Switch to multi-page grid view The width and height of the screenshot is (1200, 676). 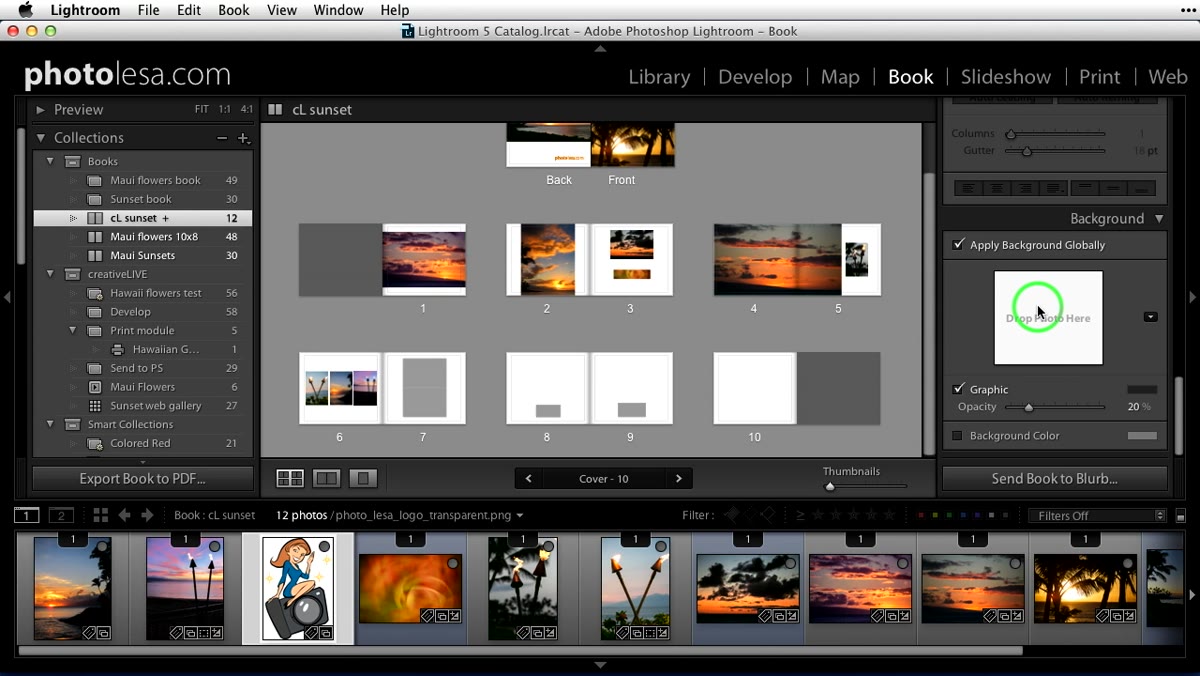pos(290,479)
